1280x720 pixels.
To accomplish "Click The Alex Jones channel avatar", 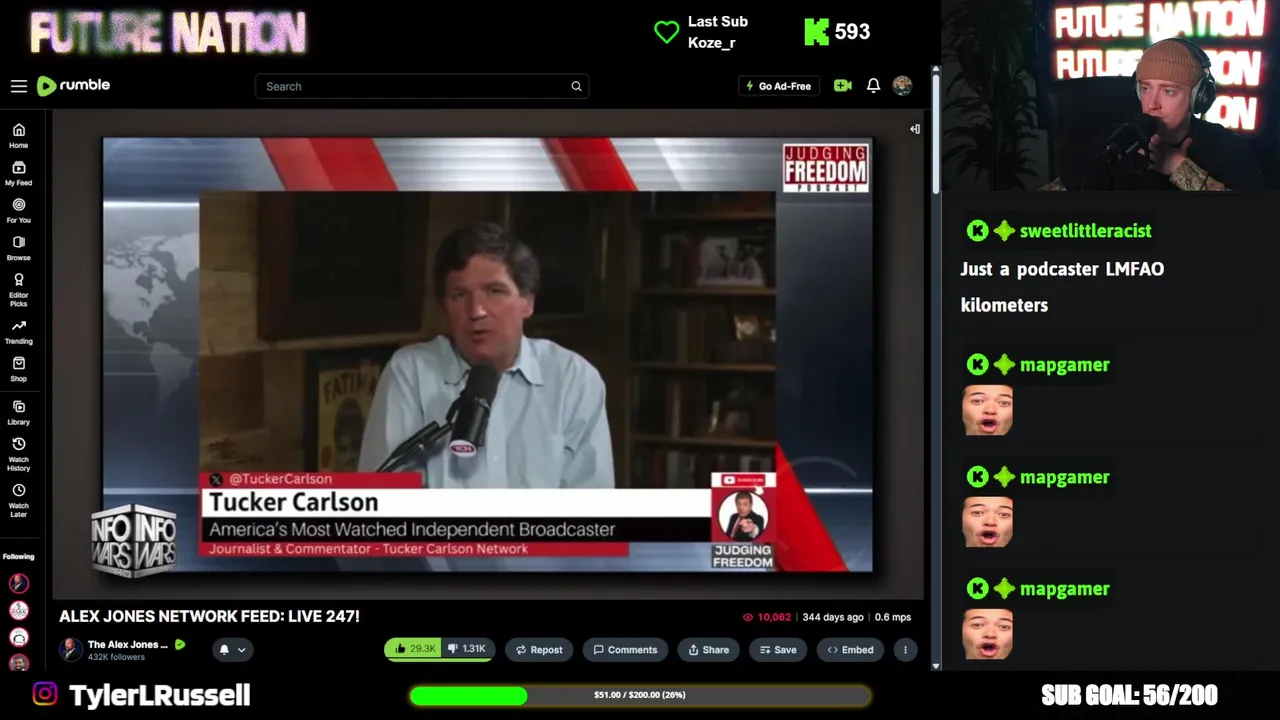I will 71,649.
